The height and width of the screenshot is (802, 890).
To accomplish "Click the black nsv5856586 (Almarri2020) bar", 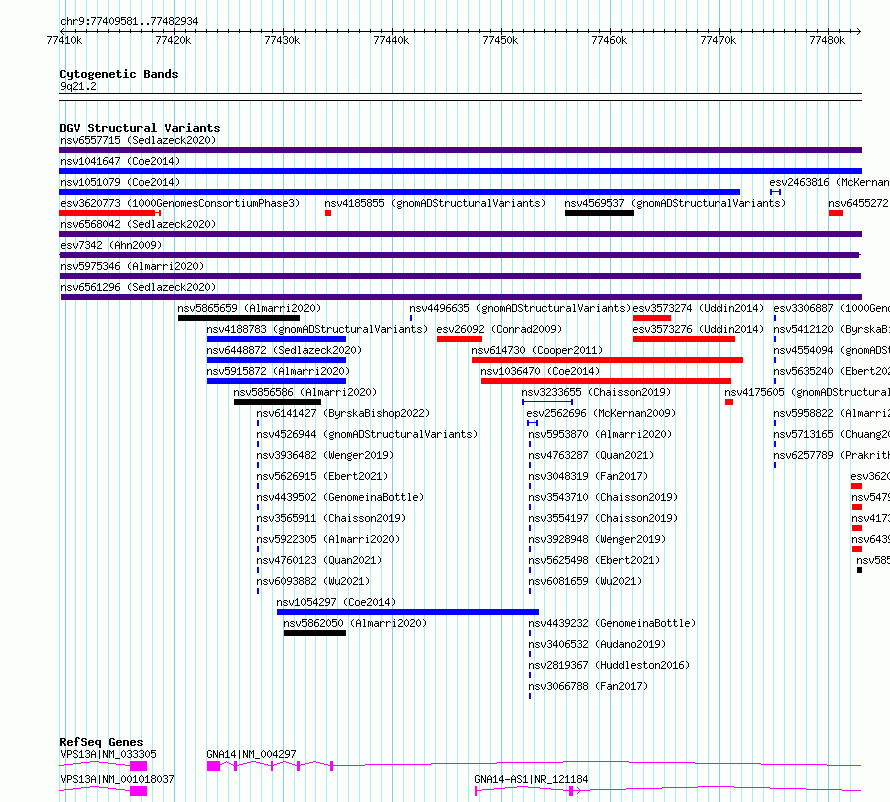I will [278, 402].
